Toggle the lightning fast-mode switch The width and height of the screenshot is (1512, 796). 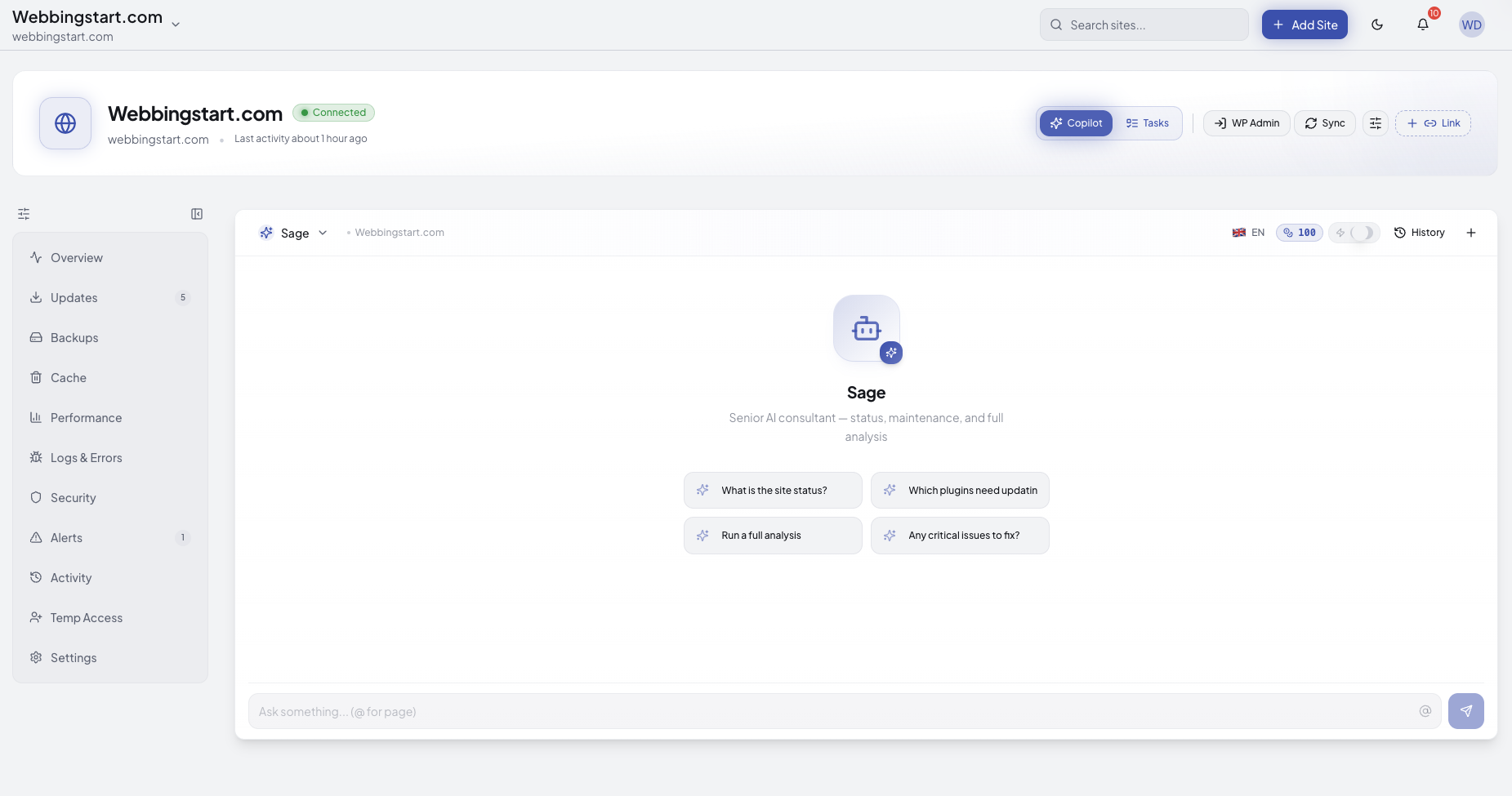point(1355,233)
